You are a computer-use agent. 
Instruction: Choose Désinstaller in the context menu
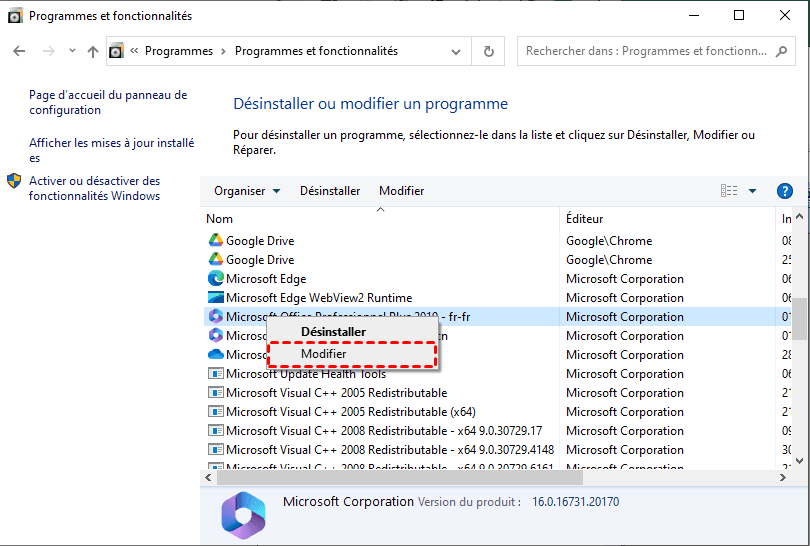click(333, 332)
